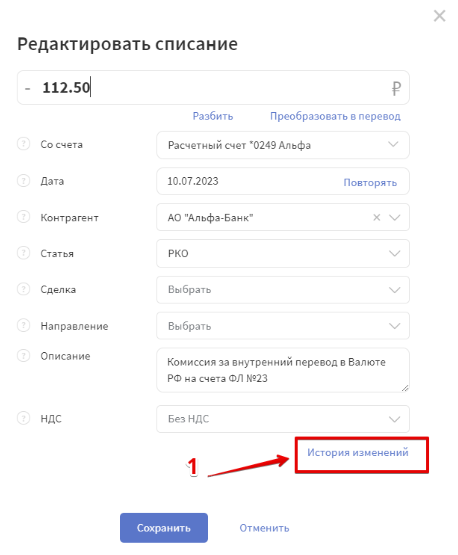Open the История изменений link
This screenshot has height=555, width=458.
[357, 452]
